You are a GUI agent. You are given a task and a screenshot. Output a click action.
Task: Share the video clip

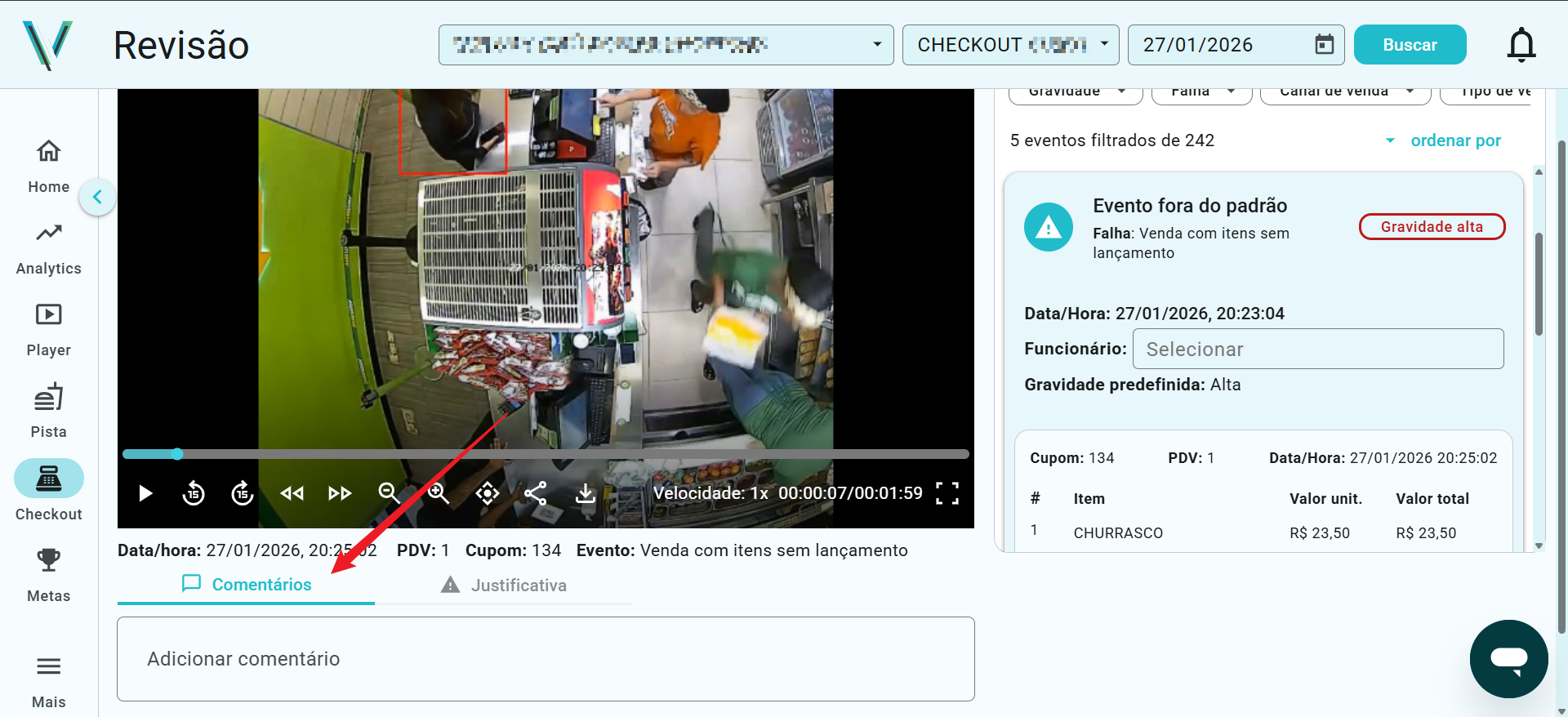(536, 493)
